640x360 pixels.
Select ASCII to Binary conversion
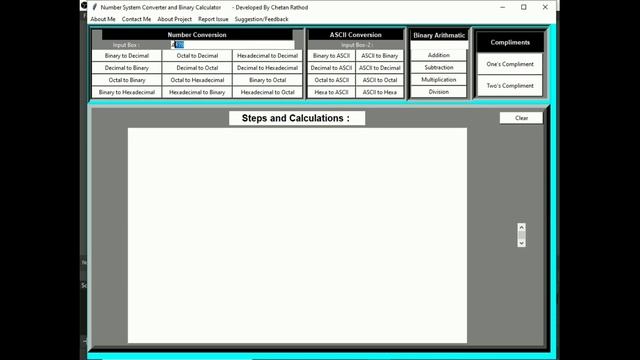pos(380,56)
